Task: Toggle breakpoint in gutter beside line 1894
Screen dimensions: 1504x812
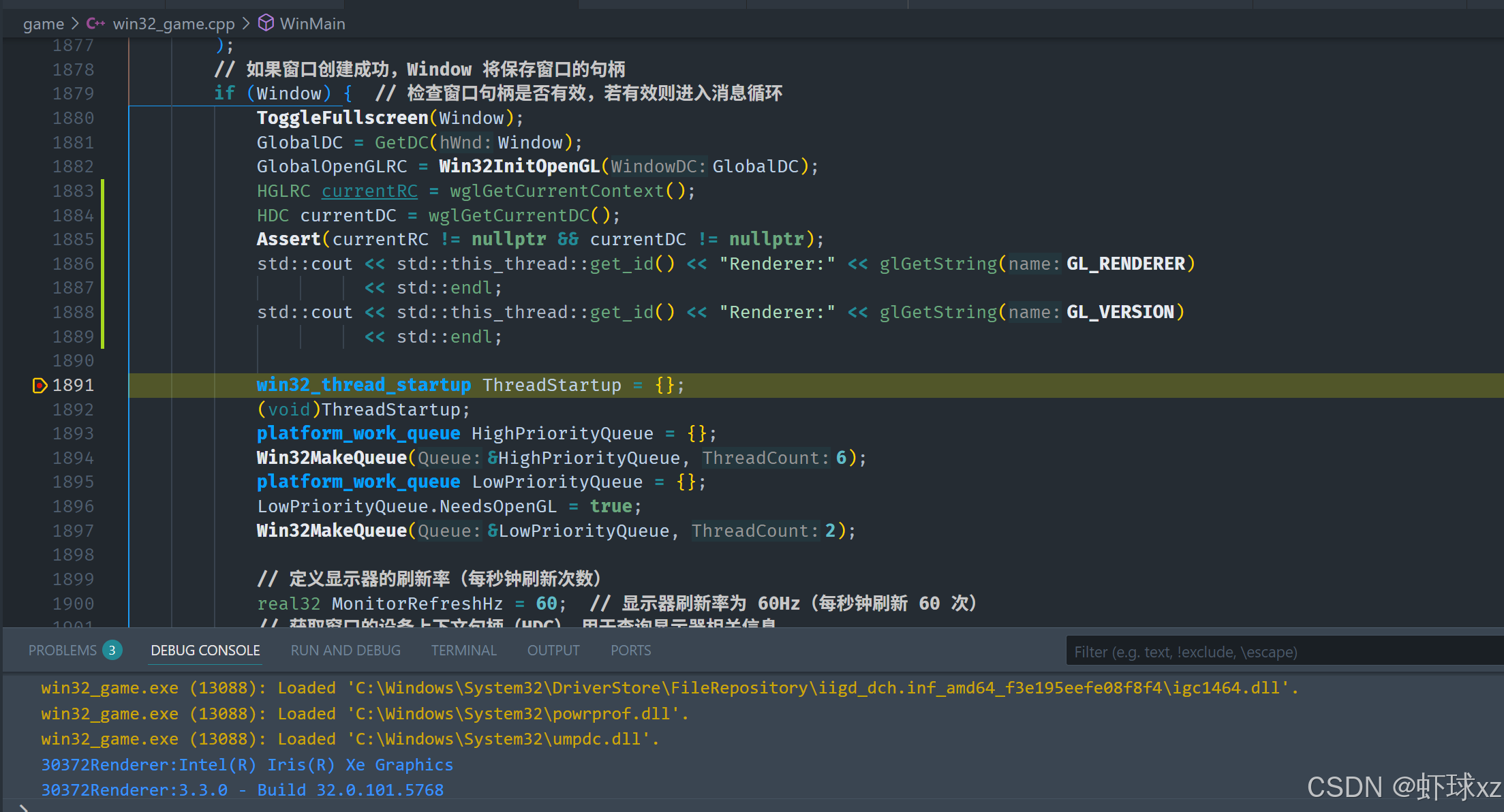Action: [x=40, y=458]
